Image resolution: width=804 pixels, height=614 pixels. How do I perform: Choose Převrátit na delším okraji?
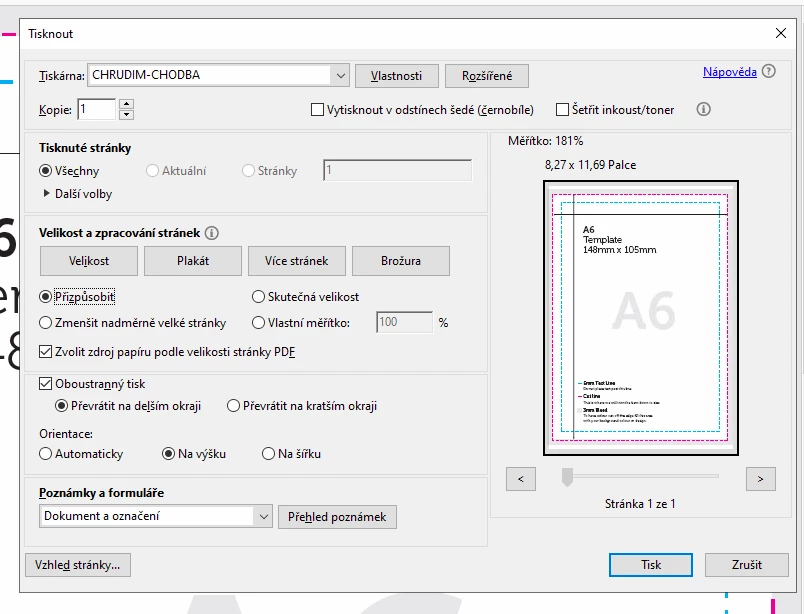point(62,406)
